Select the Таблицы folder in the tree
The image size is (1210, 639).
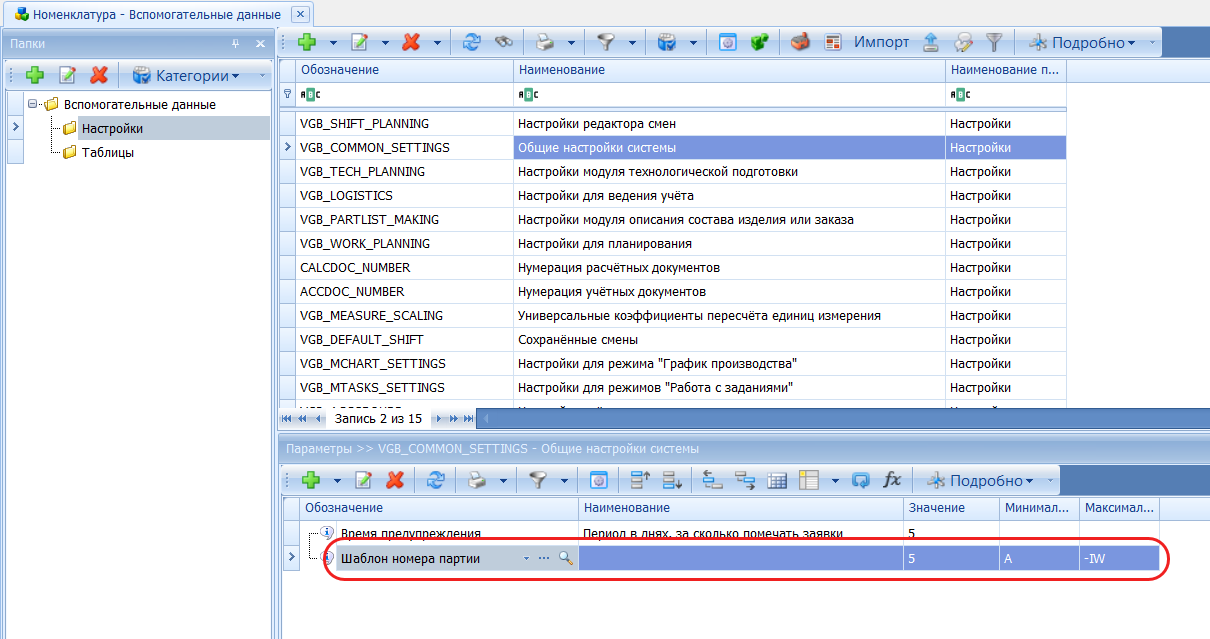[x=107, y=152]
